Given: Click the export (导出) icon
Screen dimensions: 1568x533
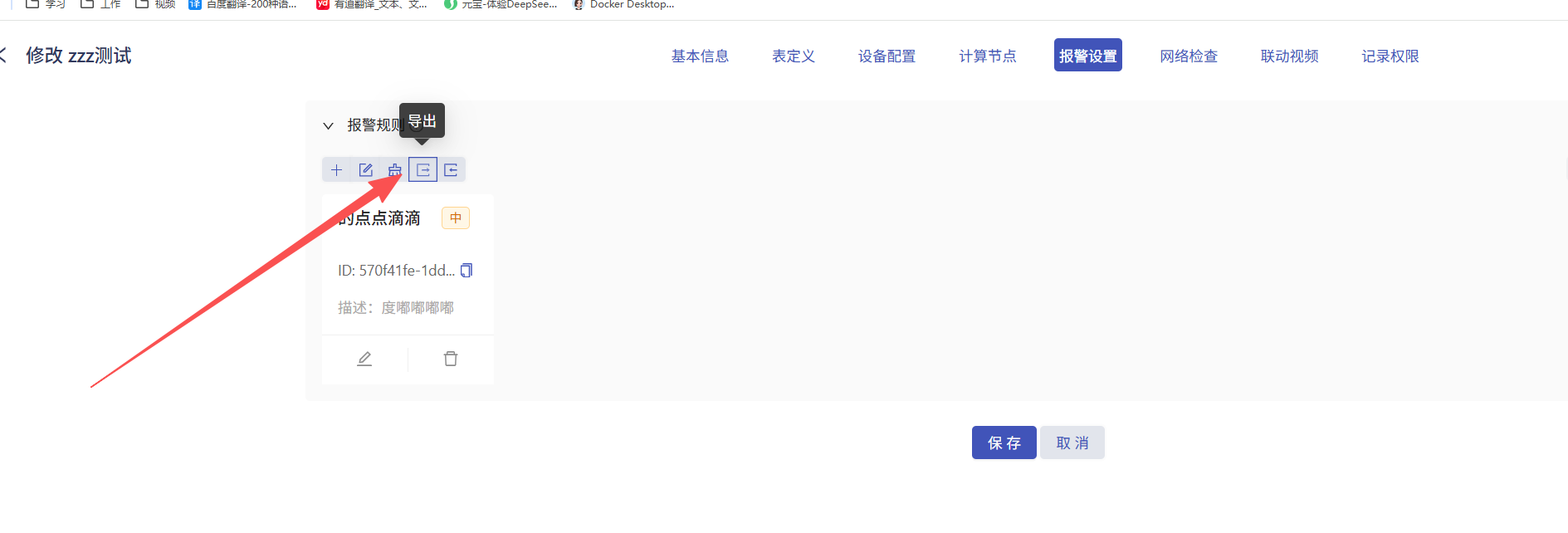Looking at the screenshot, I should coord(423,170).
